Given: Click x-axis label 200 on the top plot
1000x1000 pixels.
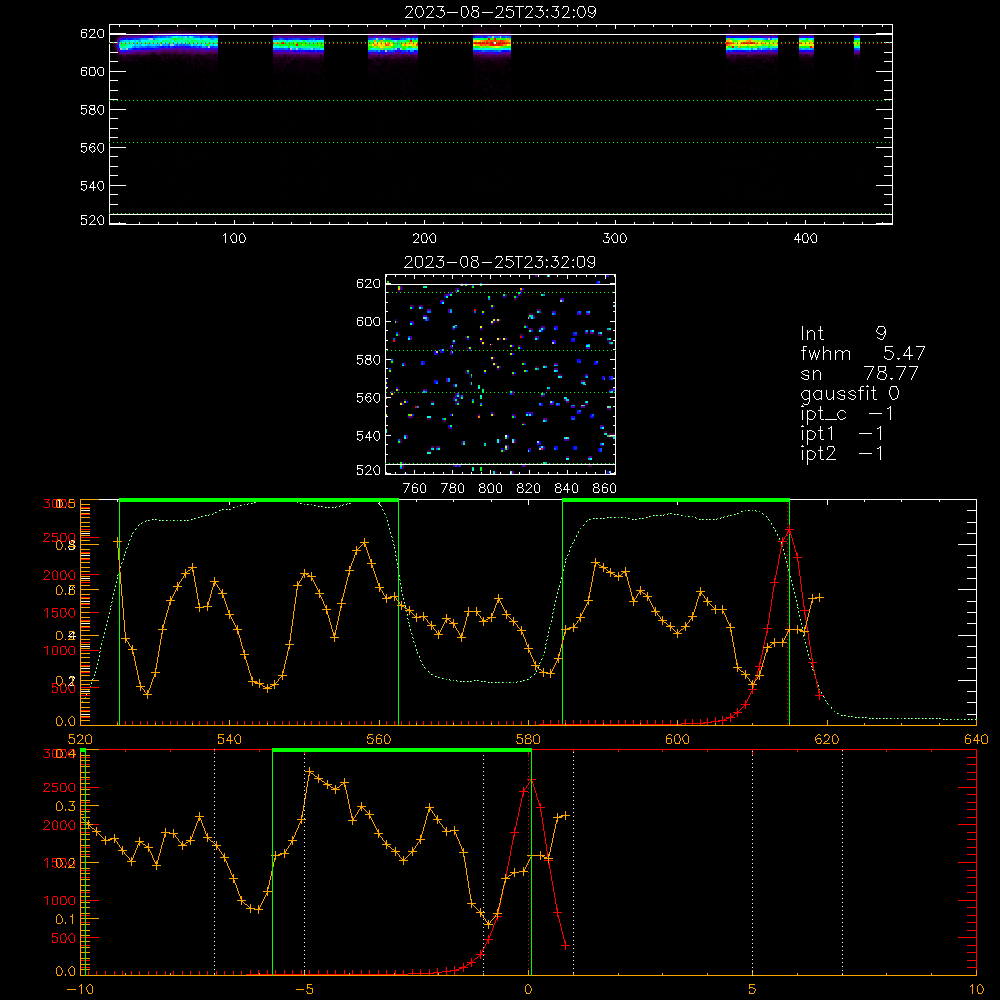Looking at the screenshot, I should point(424,239).
